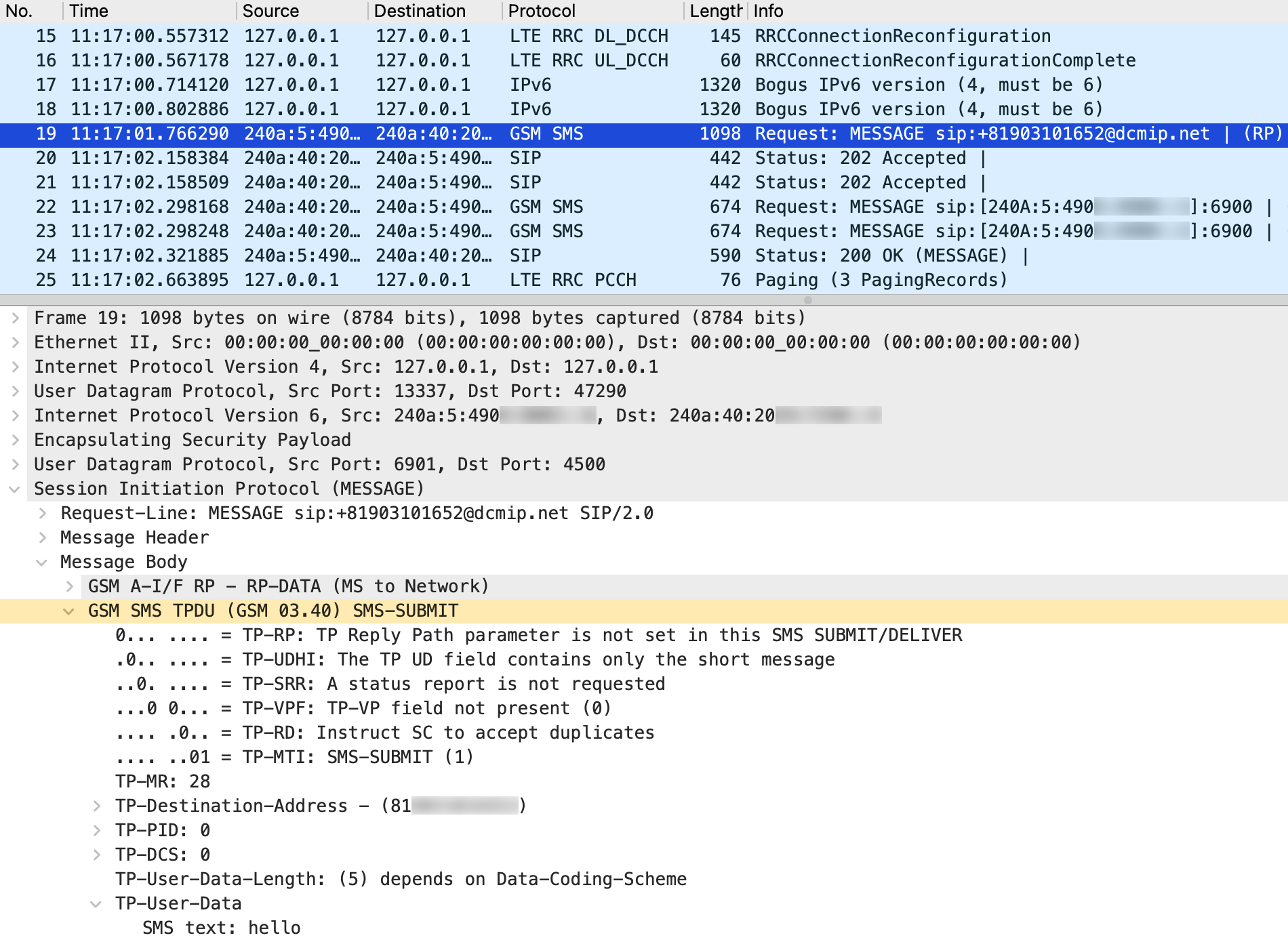
Task: Sort packets by the Time column
Action: [88, 11]
